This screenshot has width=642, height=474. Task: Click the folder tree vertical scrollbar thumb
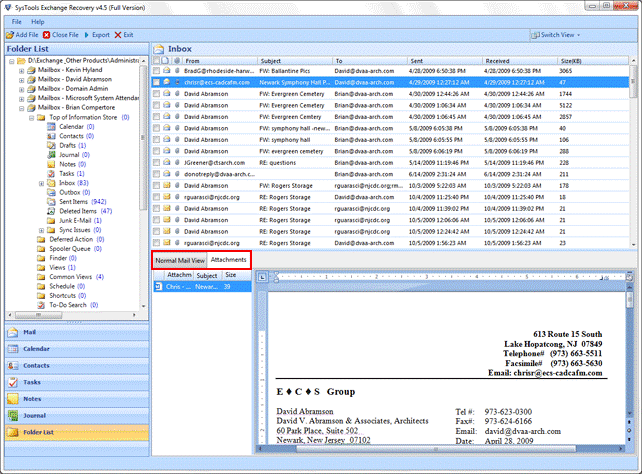(x=143, y=137)
